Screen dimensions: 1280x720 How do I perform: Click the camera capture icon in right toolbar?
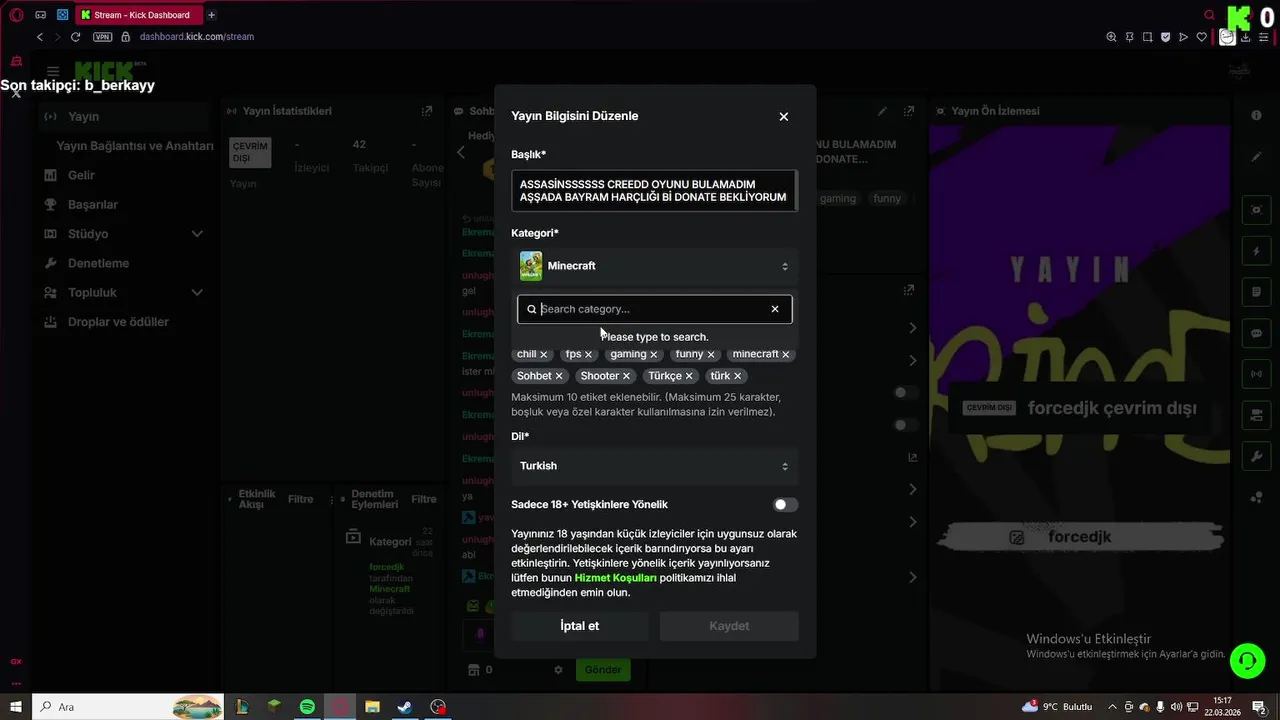pos(1257,210)
